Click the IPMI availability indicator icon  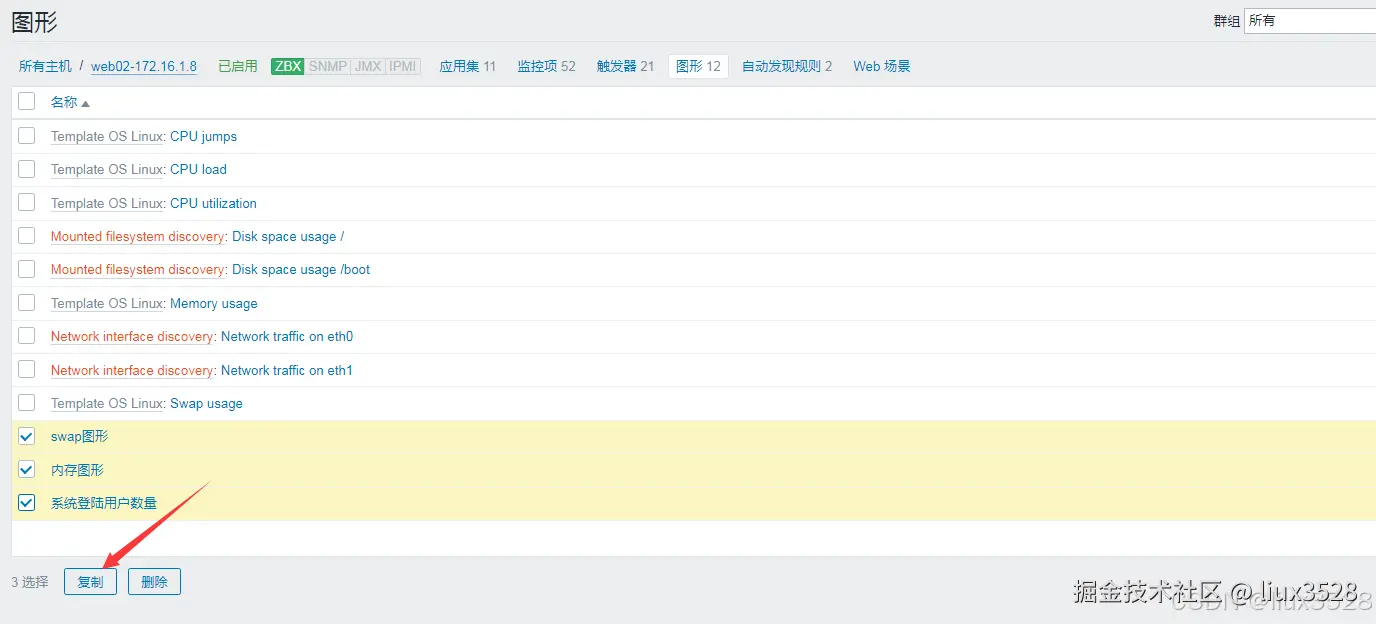(401, 66)
